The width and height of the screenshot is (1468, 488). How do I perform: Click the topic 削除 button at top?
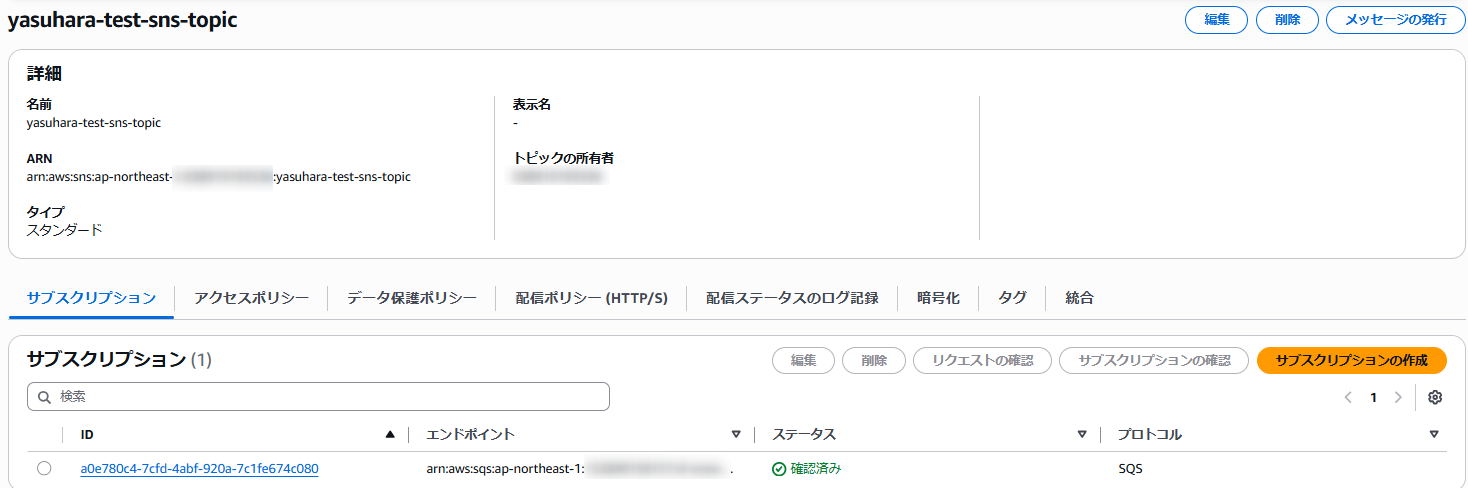[x=1287, y=20]
